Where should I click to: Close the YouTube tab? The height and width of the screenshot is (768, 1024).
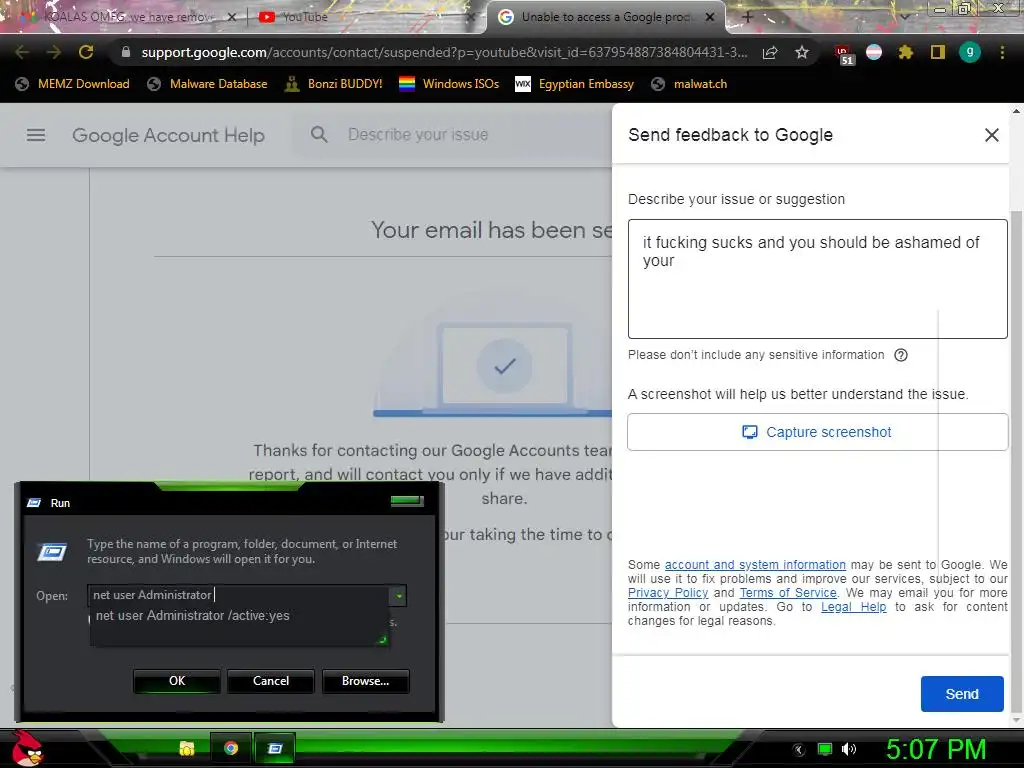click(x=470, y=17)
